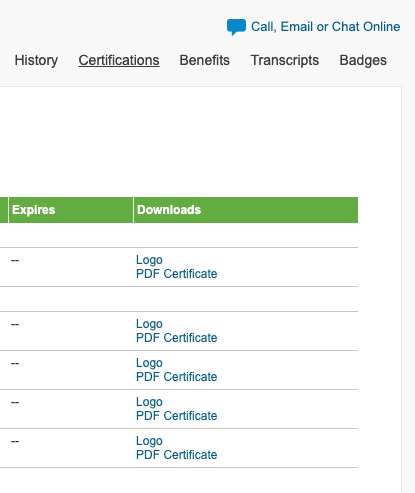Download PDF Certificate in fourth row
Image resolution: width=415 pixels, height=493 pixels.
click(176, 416)
